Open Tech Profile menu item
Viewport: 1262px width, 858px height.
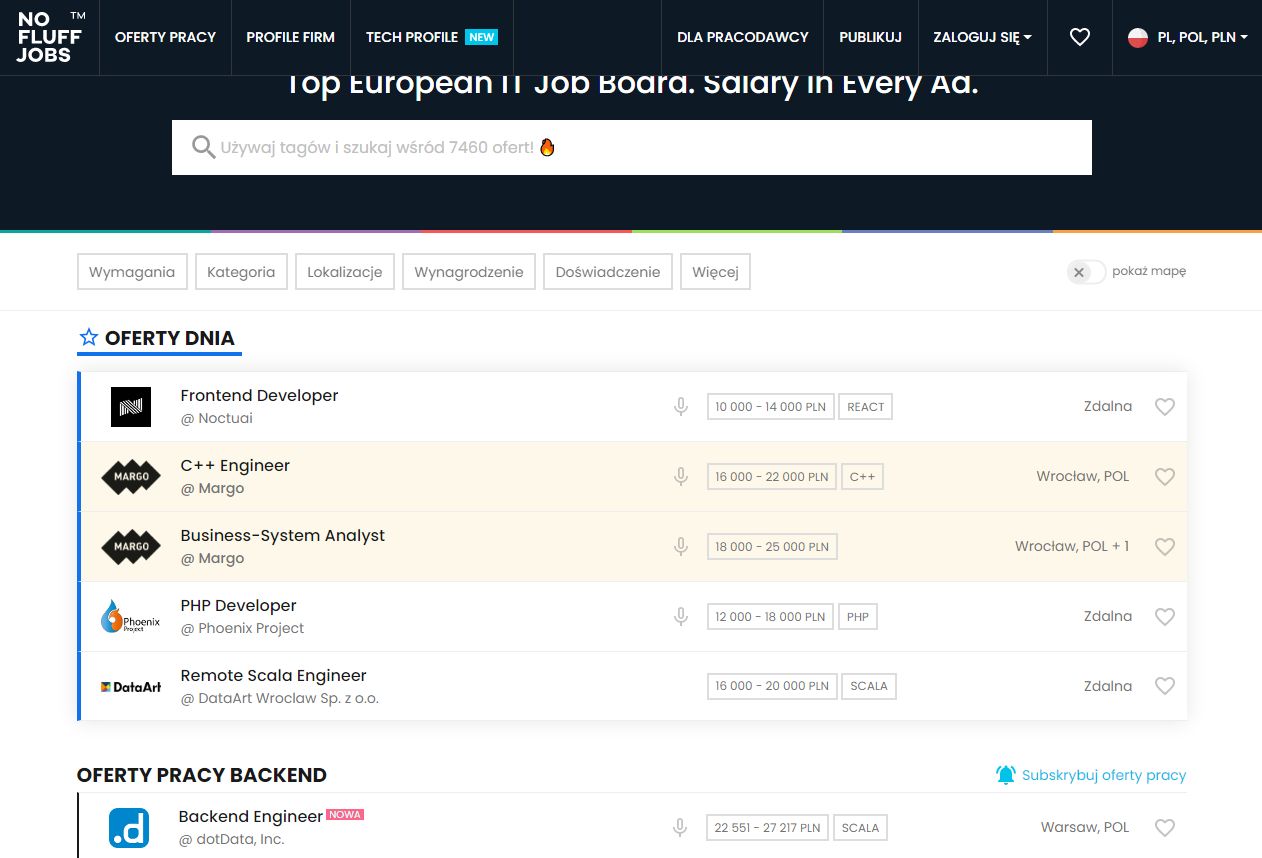point(431,37)
